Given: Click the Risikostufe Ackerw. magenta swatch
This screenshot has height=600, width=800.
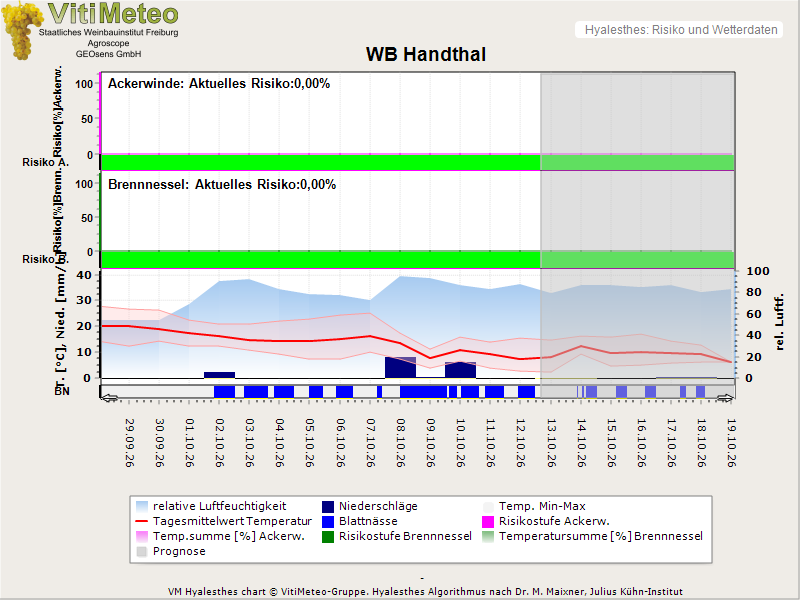Looking at the screenshot, I should [x=488, y=521].
